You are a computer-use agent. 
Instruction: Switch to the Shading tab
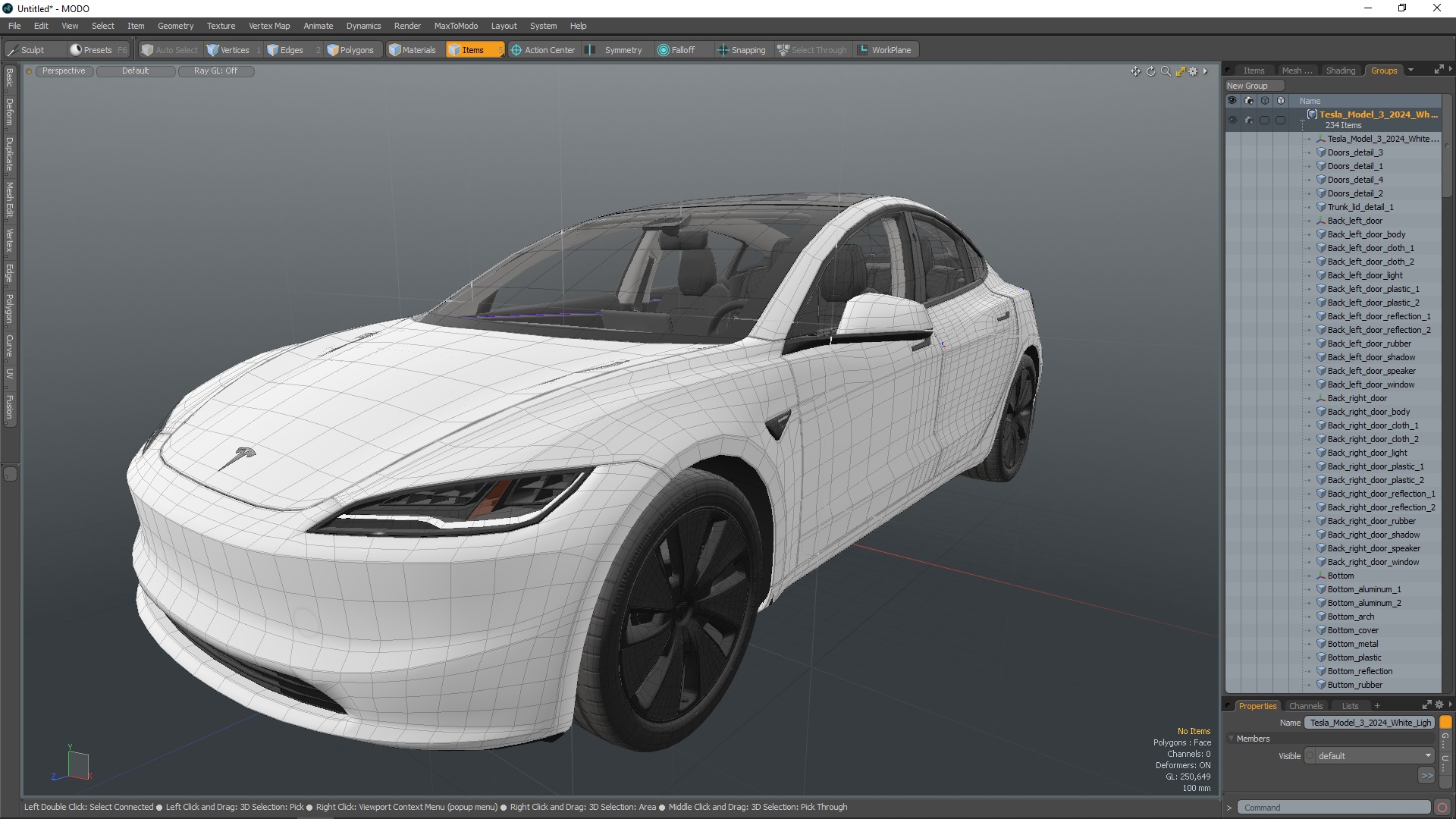1340,71
